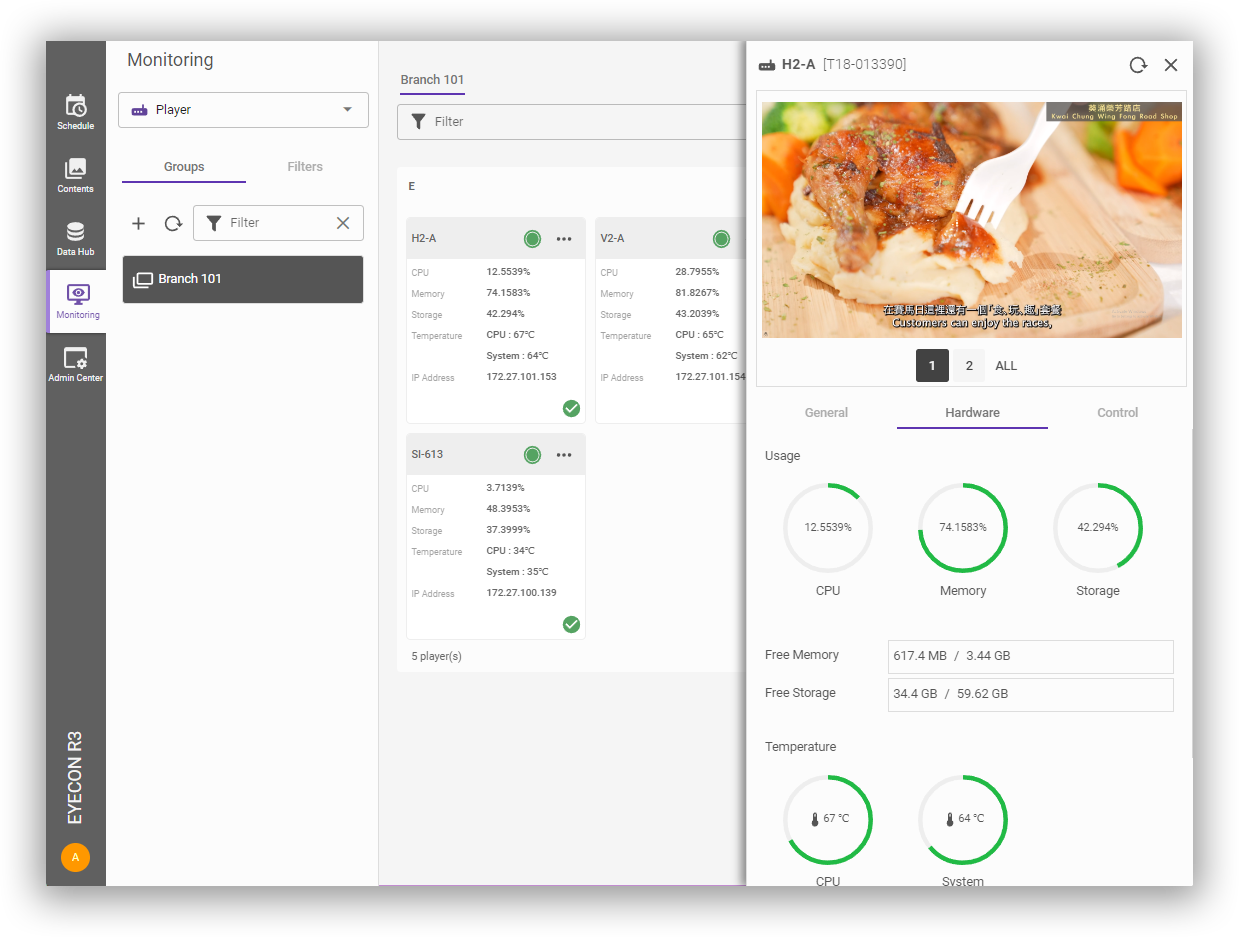Screen dimensions: 1239x937
Task: Go to Data Hub in sidebar
Action: (x=76, y=238)
